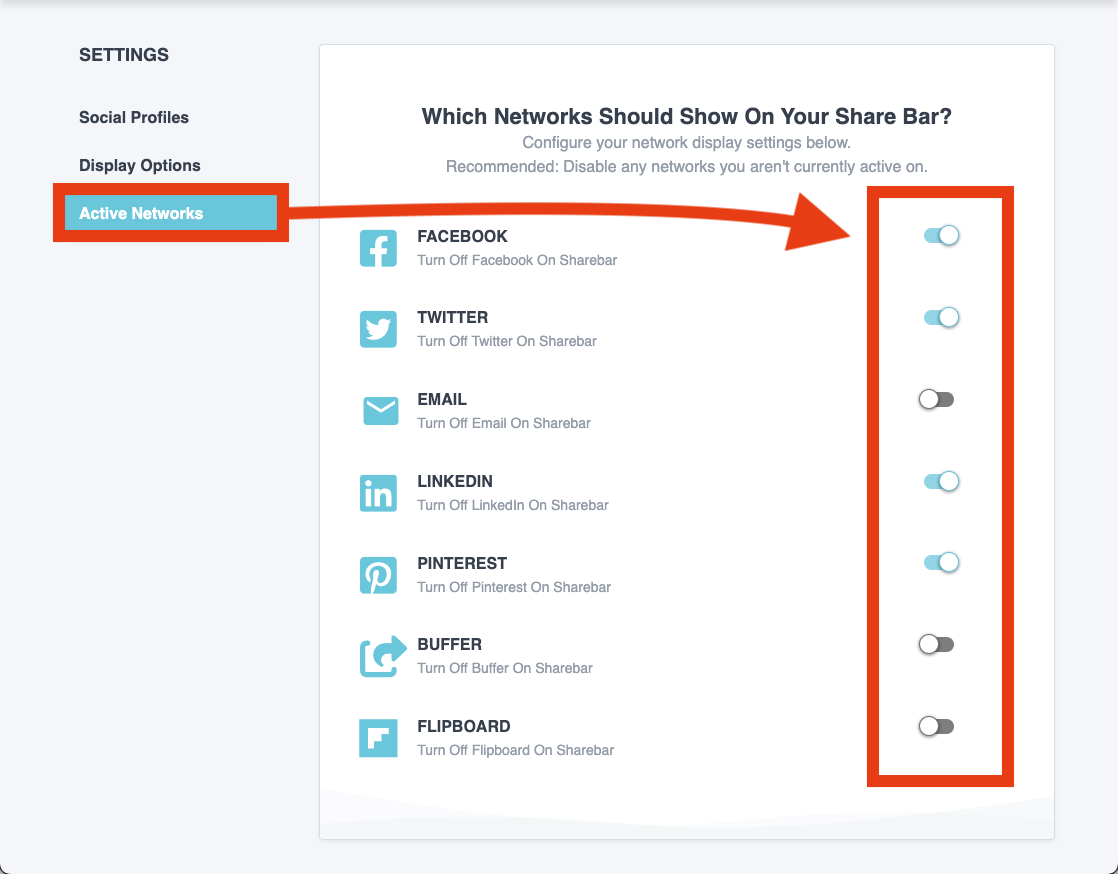
Task: Click the Buffer share icon
Action: 383,656
